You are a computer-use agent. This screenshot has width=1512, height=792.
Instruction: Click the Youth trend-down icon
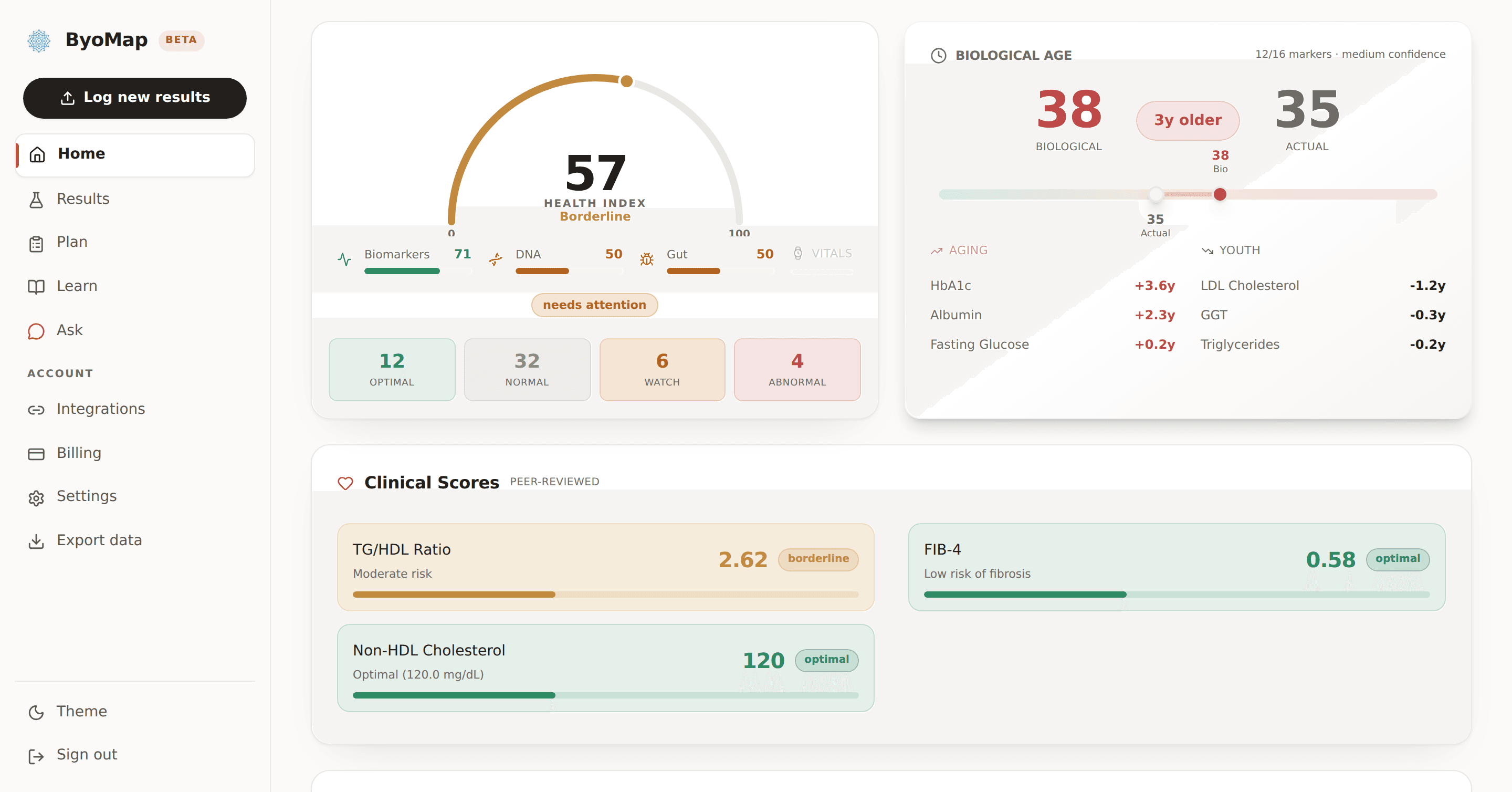1207,251
